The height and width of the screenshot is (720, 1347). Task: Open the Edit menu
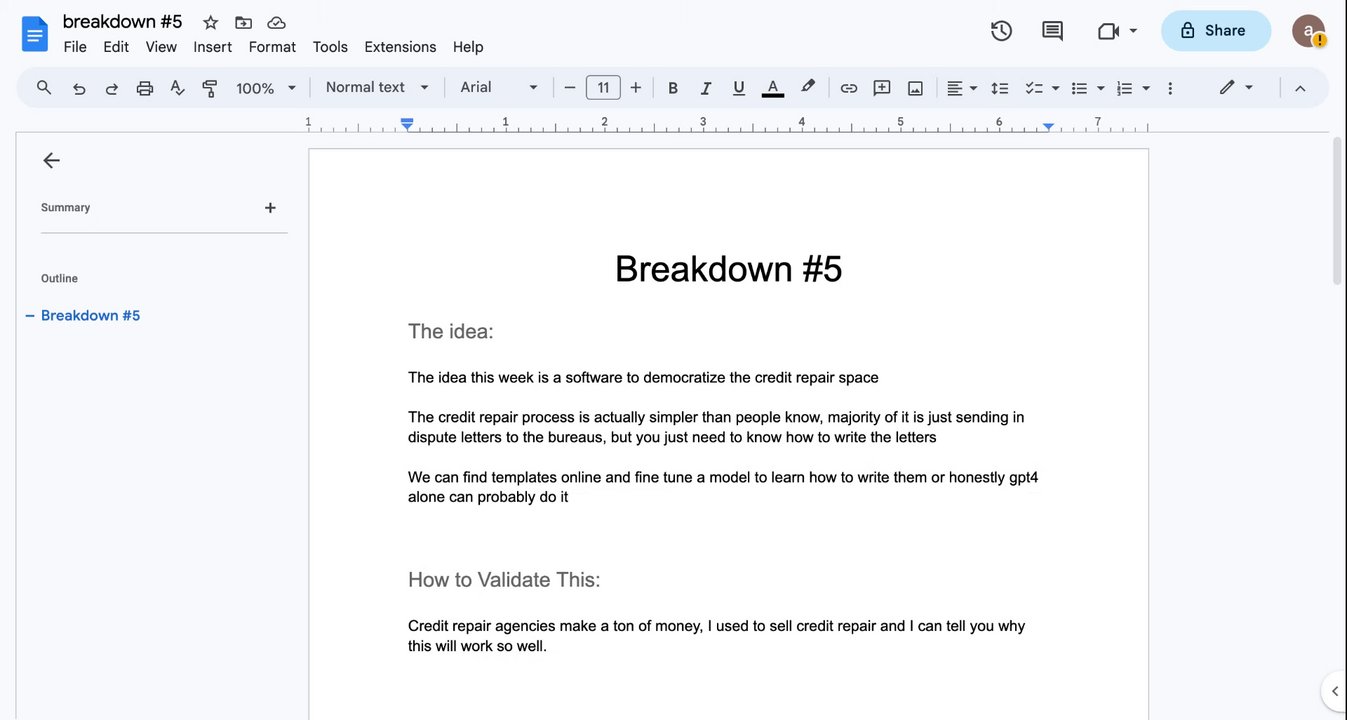pos(116,47)
